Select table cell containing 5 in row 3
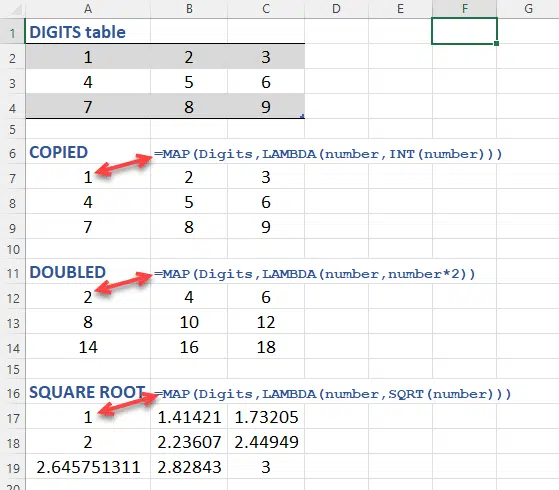The width and height of the screenshot is (559, 490). [189, 82]
